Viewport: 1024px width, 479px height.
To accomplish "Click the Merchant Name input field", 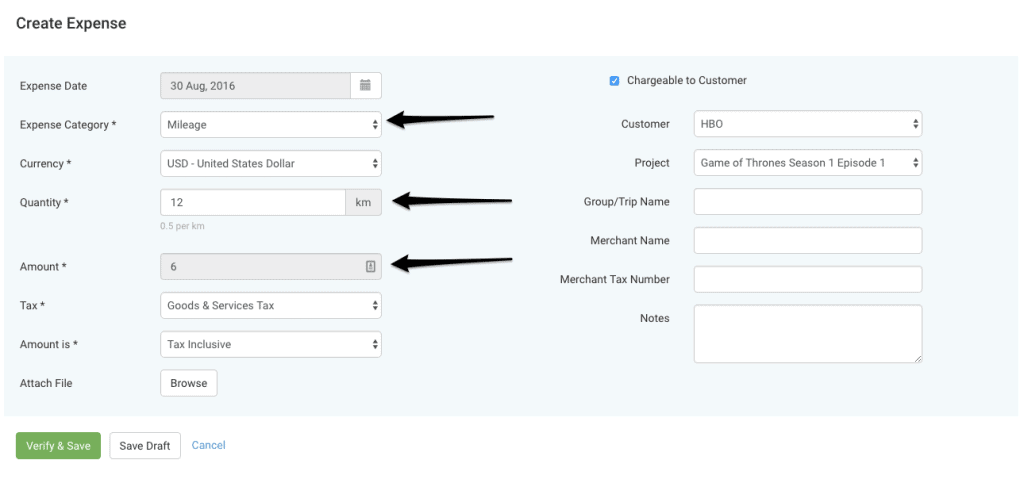I will click(808, 240).
